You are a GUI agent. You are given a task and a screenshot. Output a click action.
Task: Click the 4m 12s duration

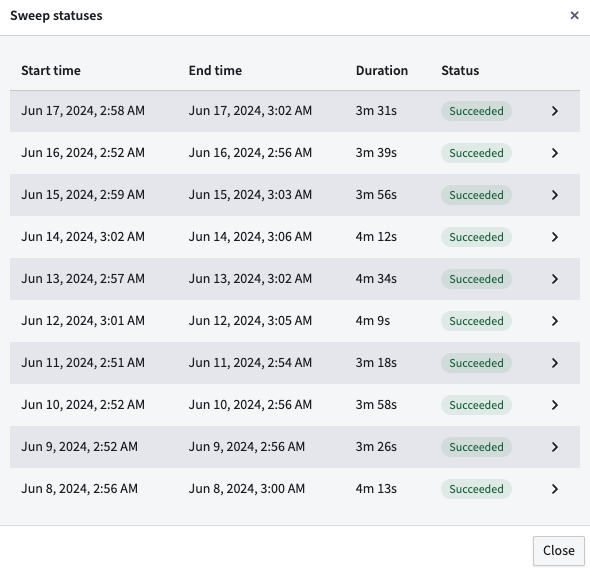[x=376, y=237]
